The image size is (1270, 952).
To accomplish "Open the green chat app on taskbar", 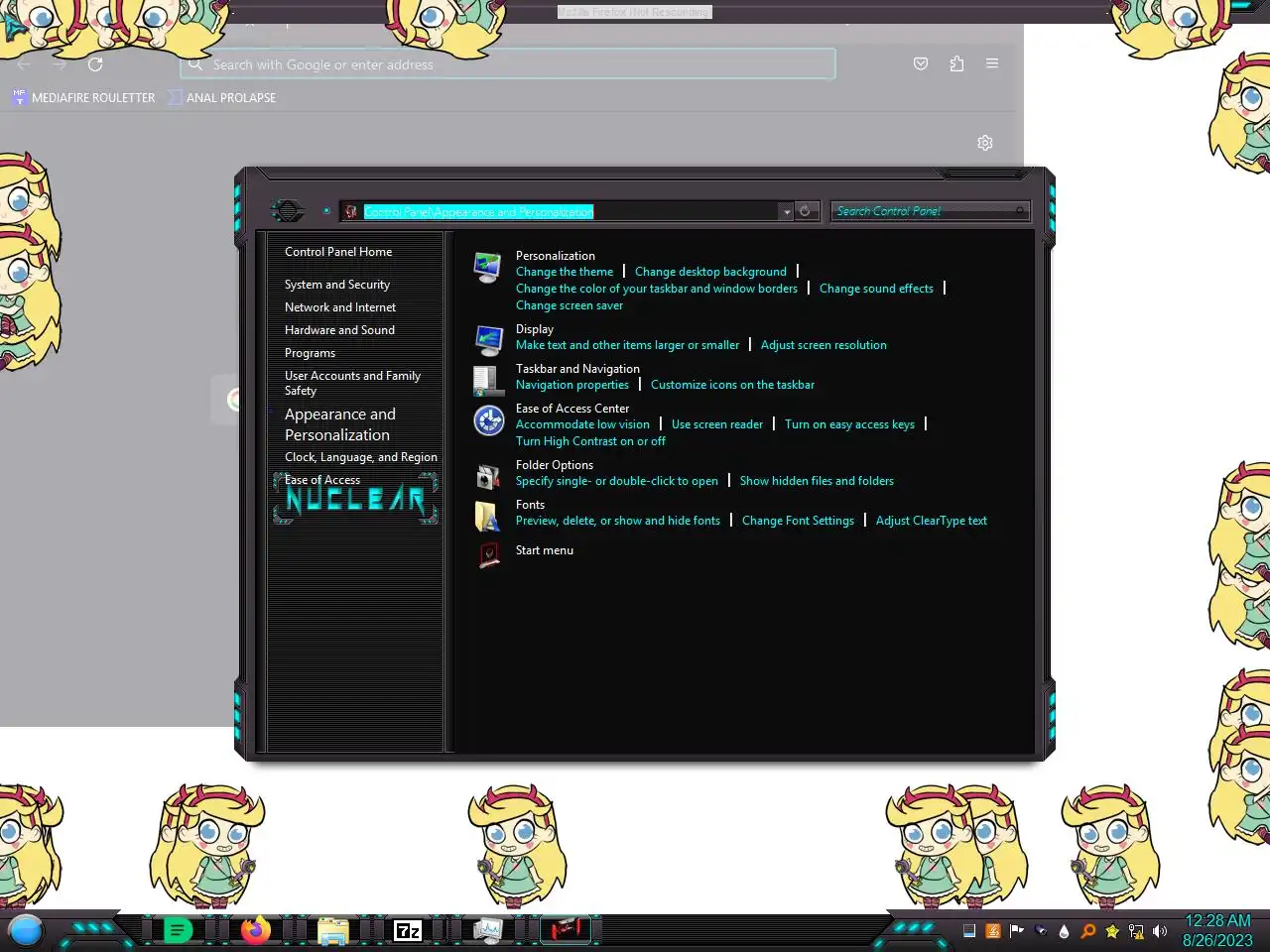I will point(178,930).
